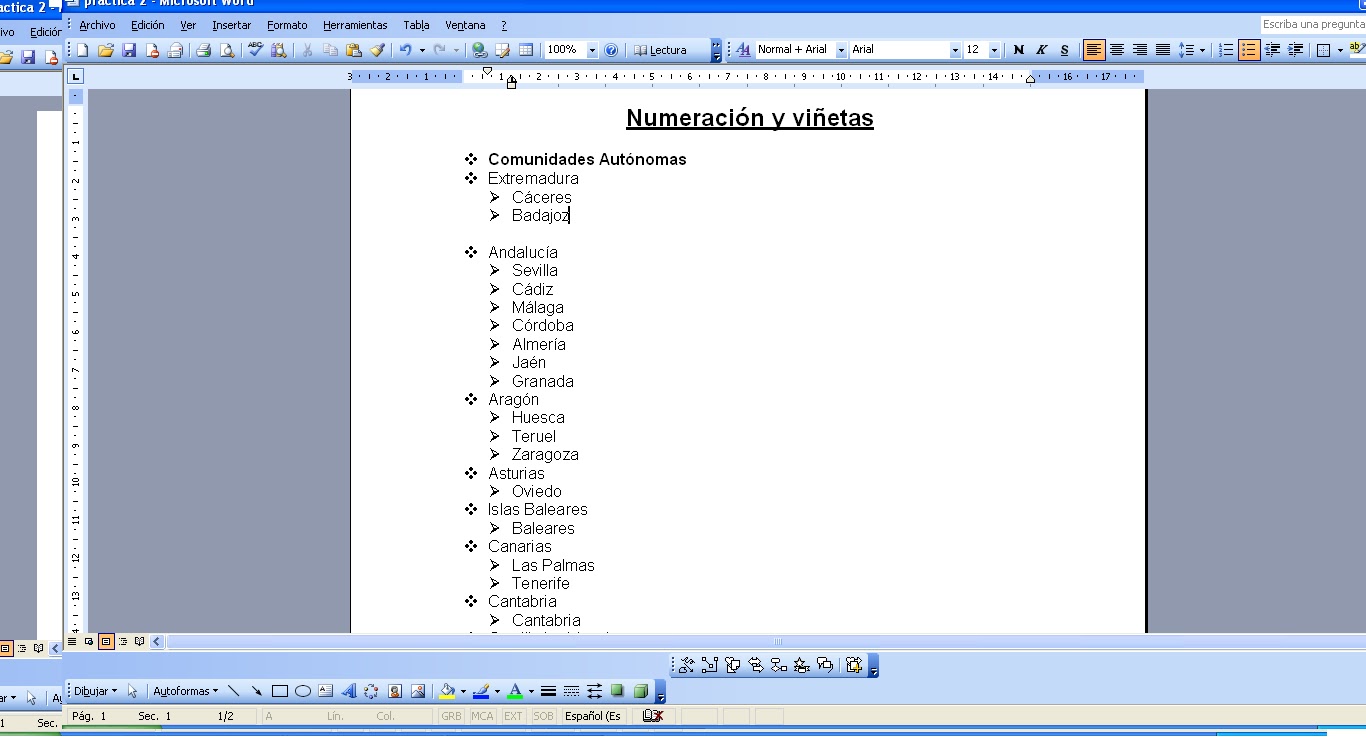The image size is (1366, 742).
Task: Cut the selection with scissors icon
Action: pos(307,50)
